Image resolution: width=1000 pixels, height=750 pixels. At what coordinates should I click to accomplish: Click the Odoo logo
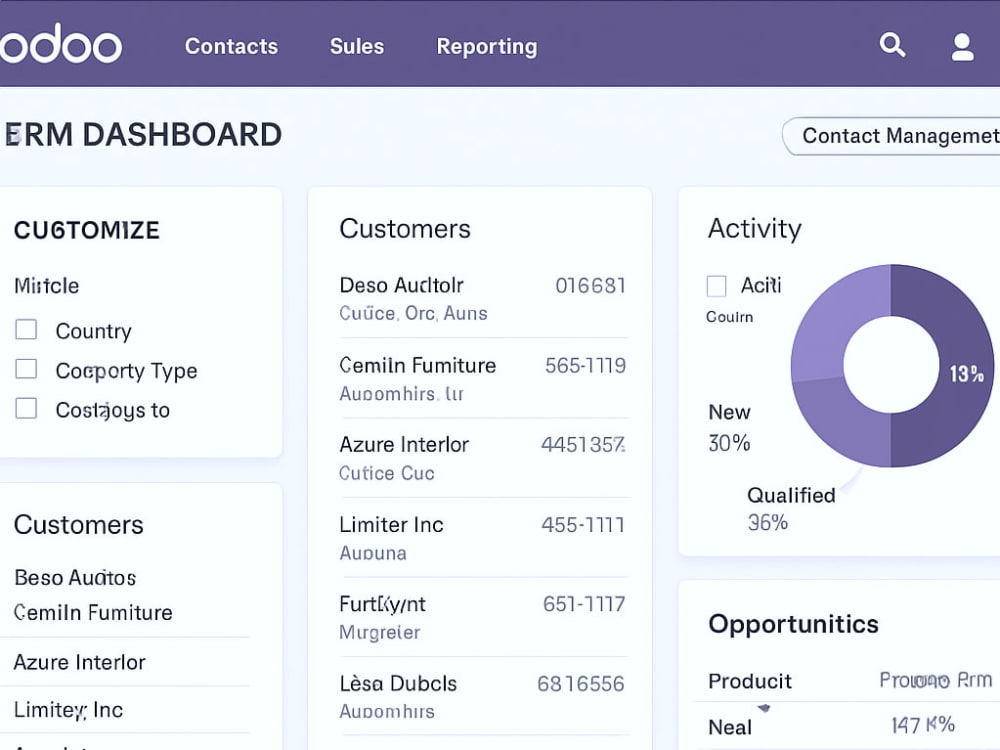pos(61,44)
